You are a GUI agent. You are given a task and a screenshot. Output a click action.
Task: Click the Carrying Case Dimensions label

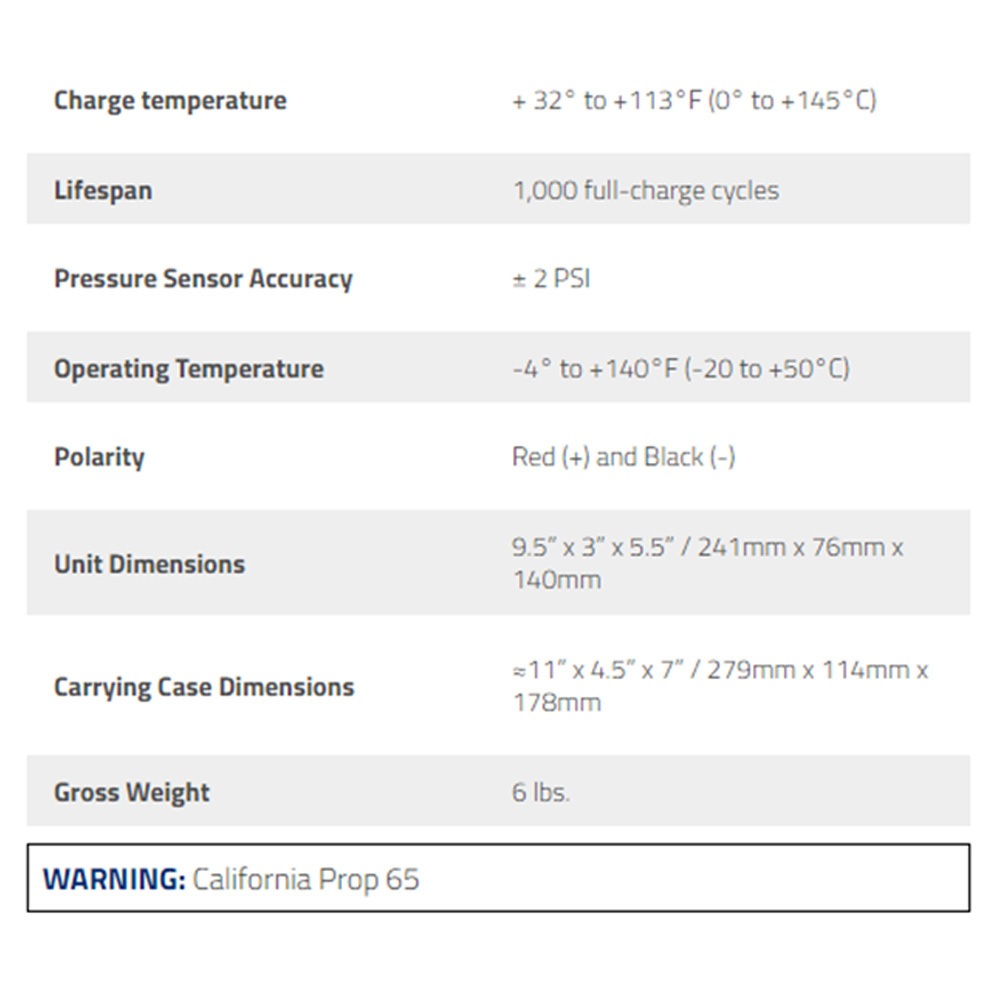(x=204, y=687)
